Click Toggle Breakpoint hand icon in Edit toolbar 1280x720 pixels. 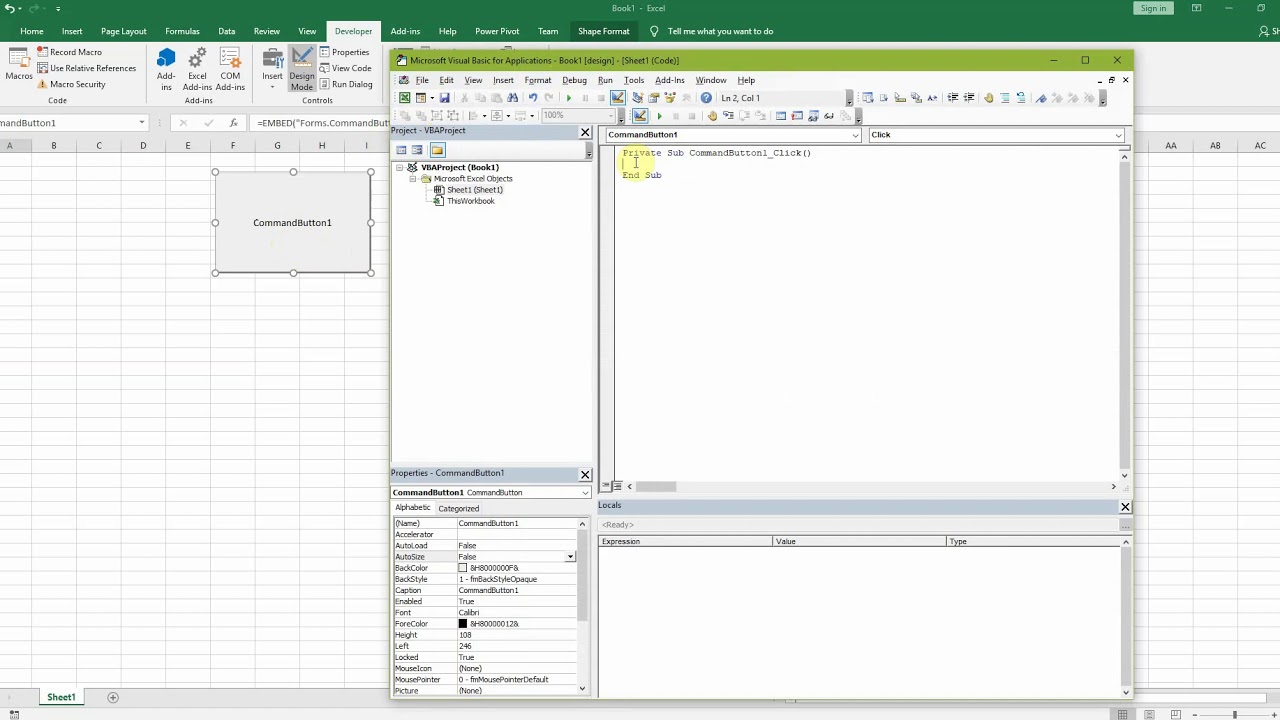click(x=988, y=98)
